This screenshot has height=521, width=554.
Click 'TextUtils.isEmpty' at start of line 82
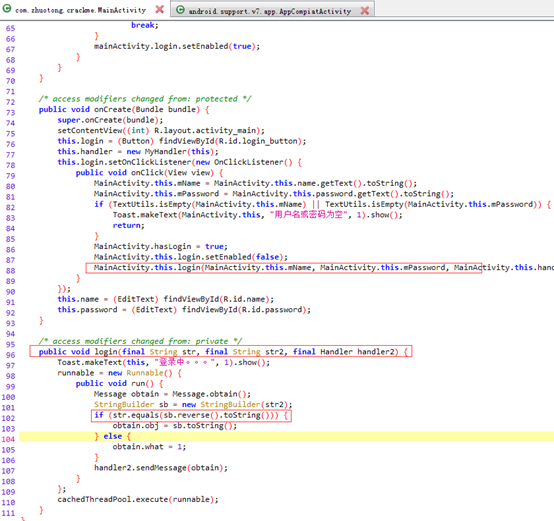click(x=152, y=204)
